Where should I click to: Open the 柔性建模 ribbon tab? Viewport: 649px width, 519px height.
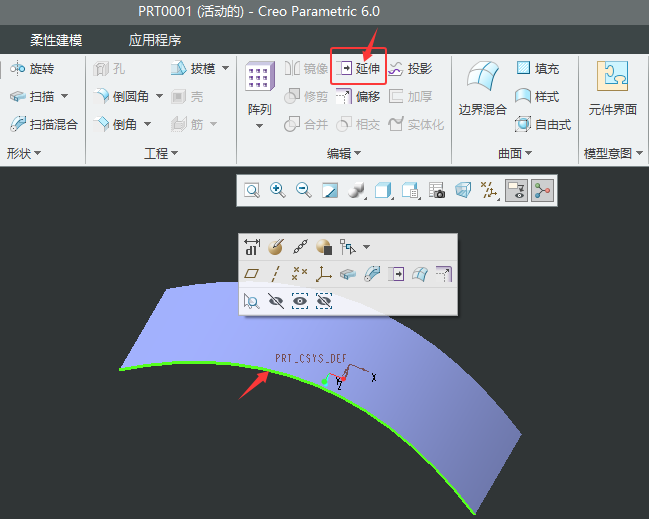click(x=56, y=40)
